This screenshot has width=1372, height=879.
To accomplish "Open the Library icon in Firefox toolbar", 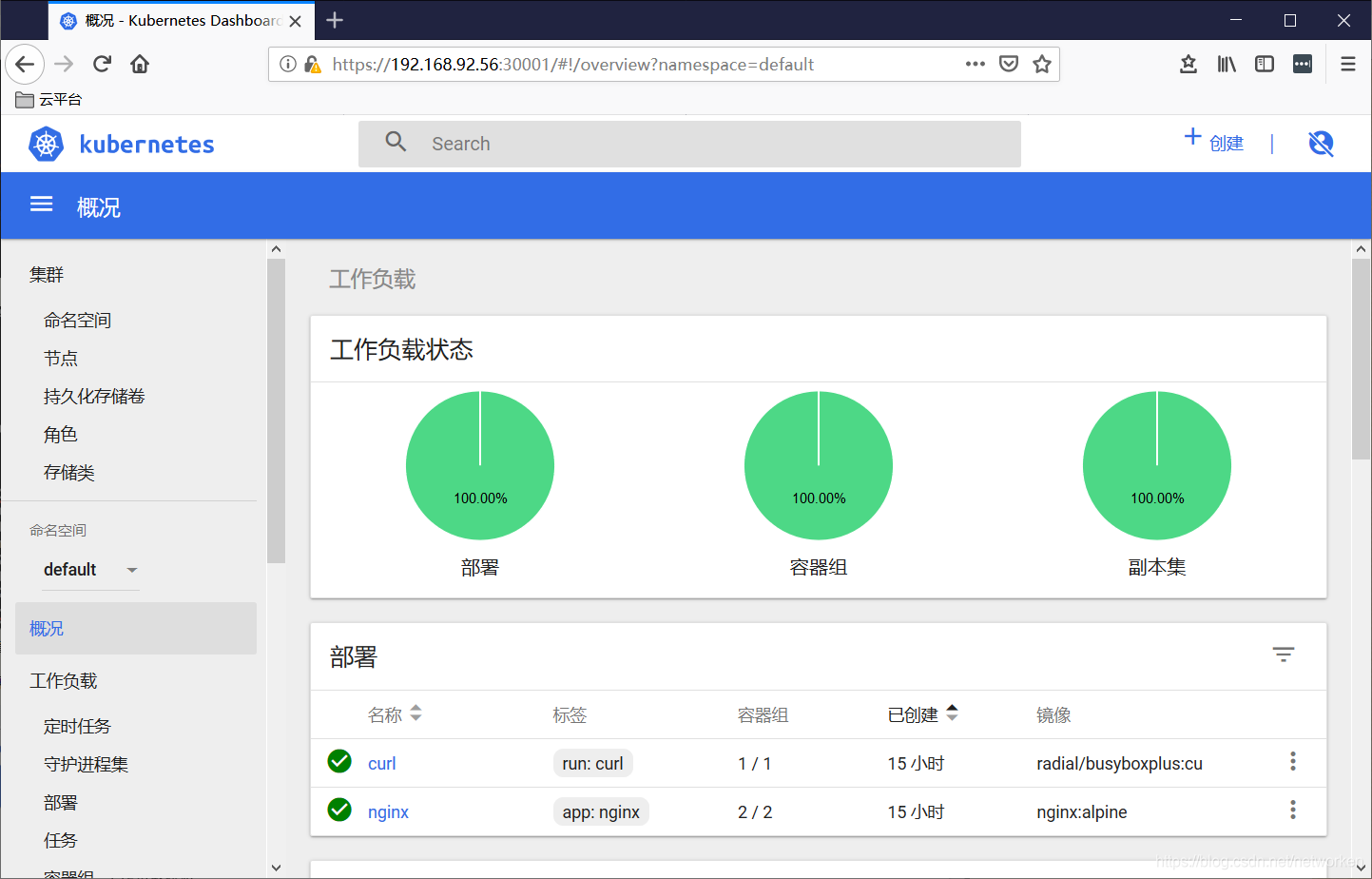I will pos(1227,64).
